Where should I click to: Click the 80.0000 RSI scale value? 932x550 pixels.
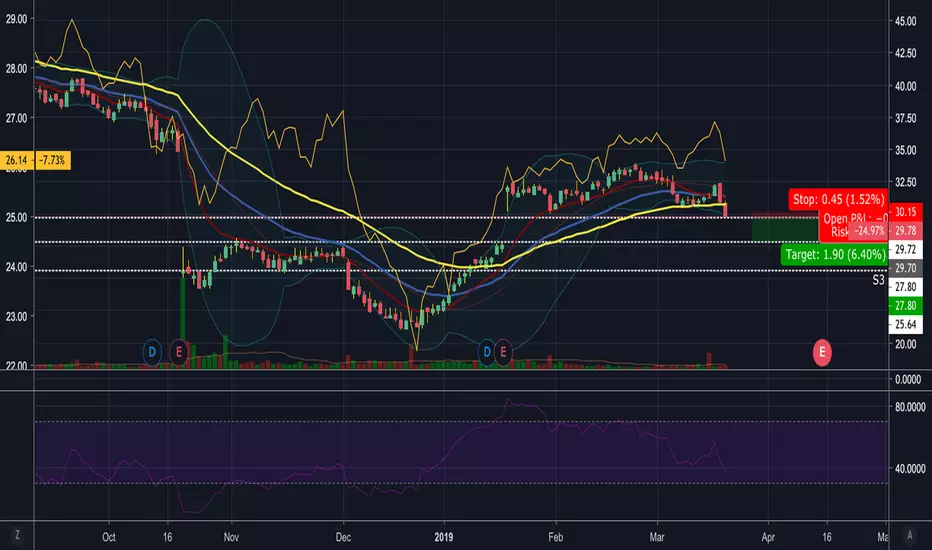point(910,407)
